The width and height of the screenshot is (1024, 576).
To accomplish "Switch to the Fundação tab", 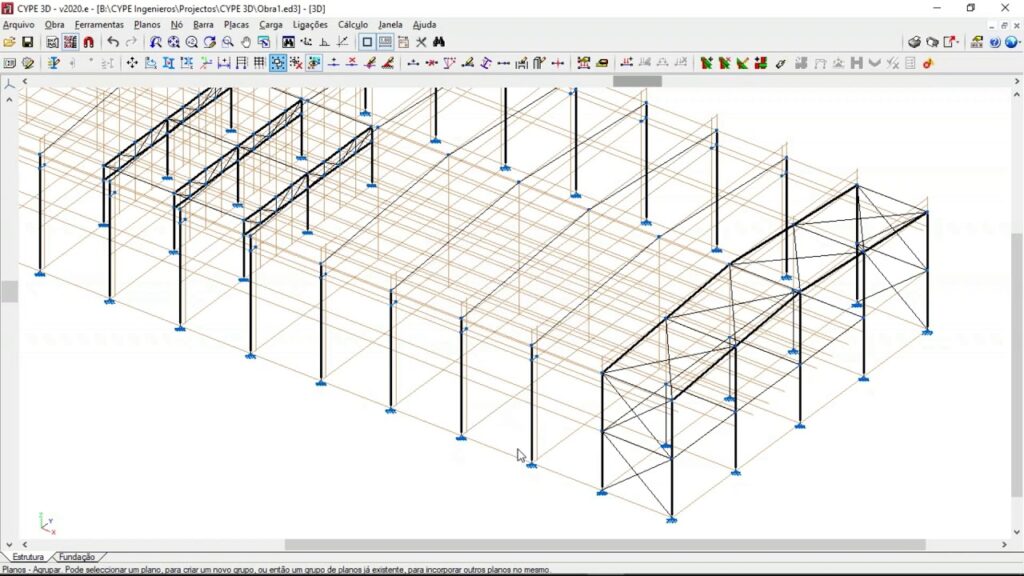I will click(77, 557).
